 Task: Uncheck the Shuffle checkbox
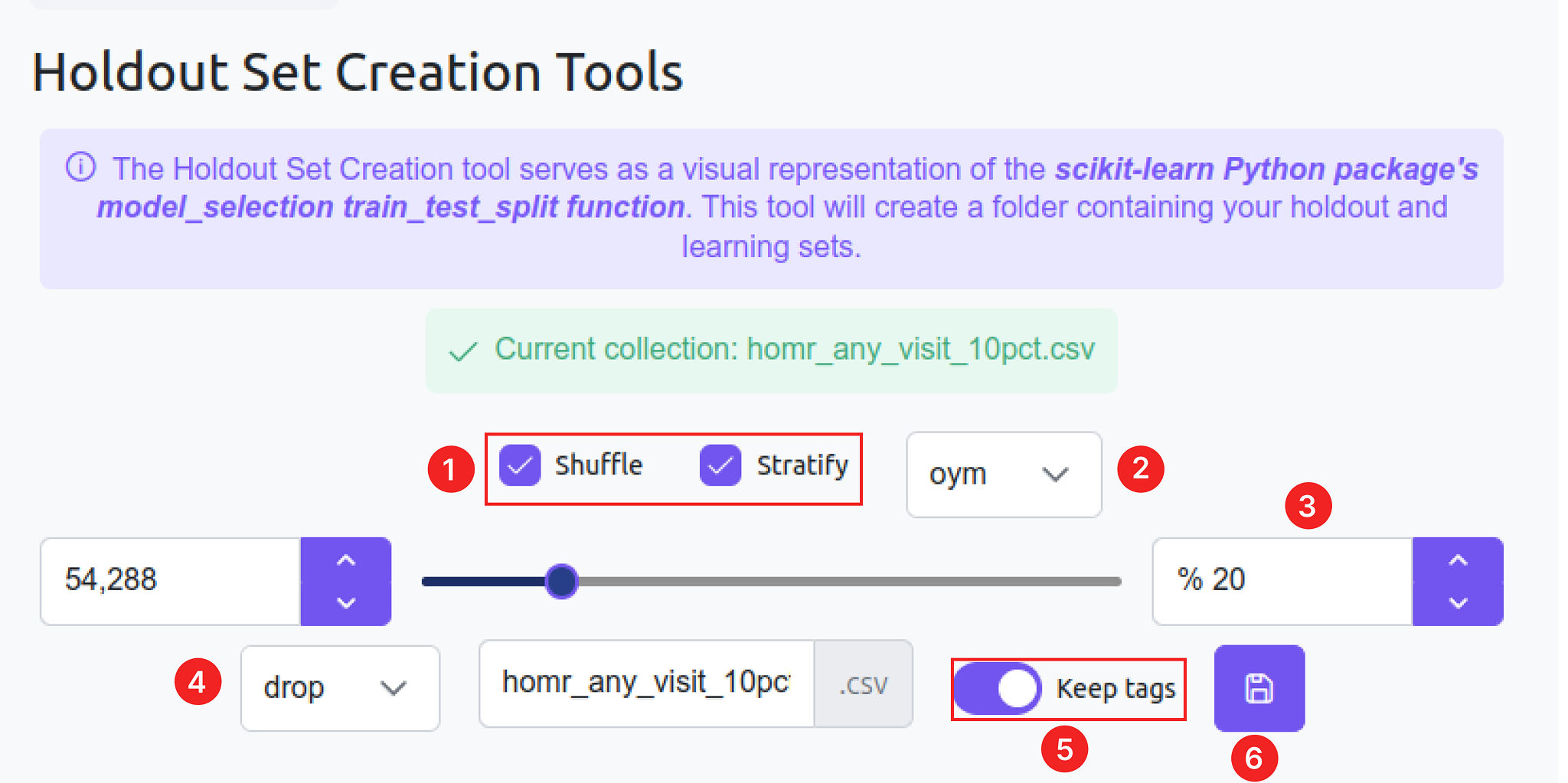pos(520,465)
